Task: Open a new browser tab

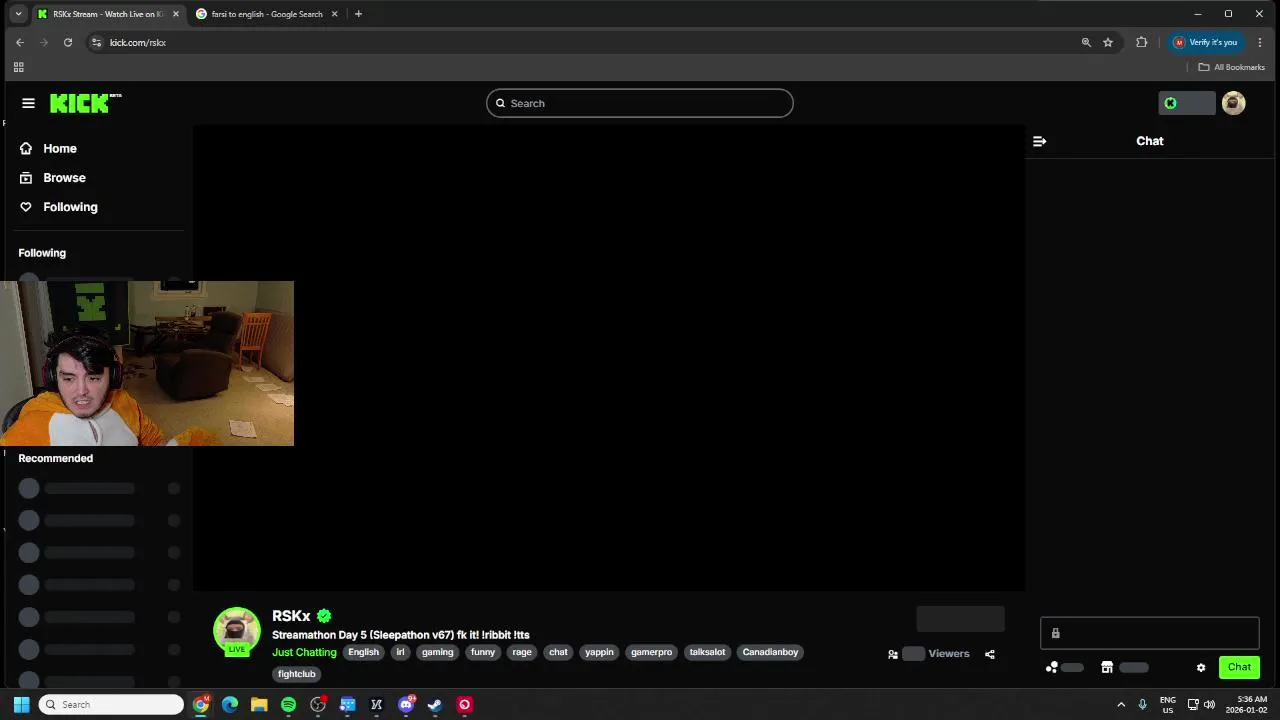Action: pyautogui.click(x=358, y=14)
